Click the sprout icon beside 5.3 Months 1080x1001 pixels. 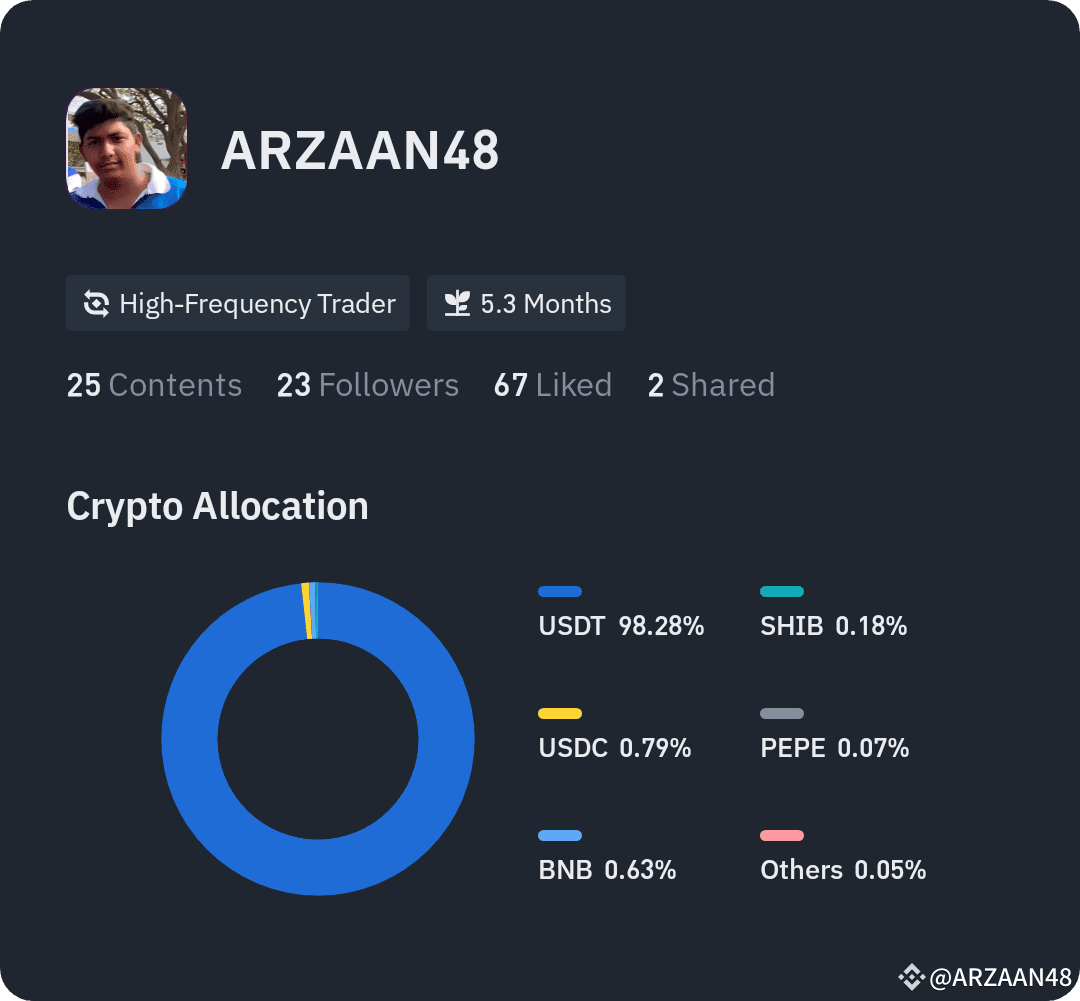457,303
